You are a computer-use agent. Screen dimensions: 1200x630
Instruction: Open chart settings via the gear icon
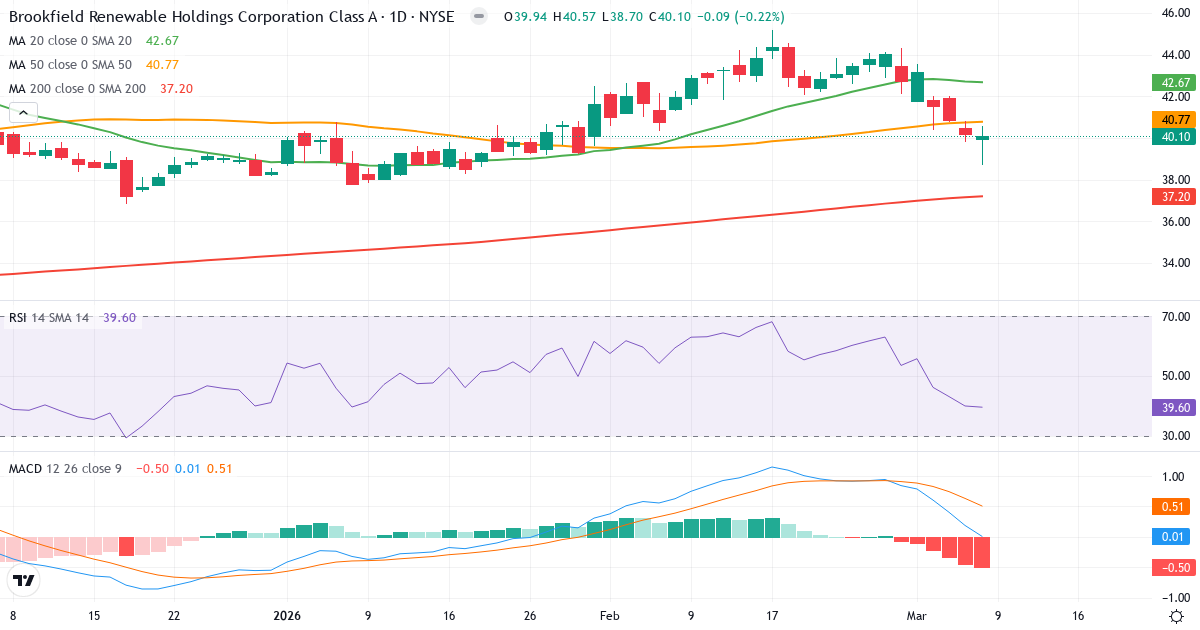[1177, 618]
